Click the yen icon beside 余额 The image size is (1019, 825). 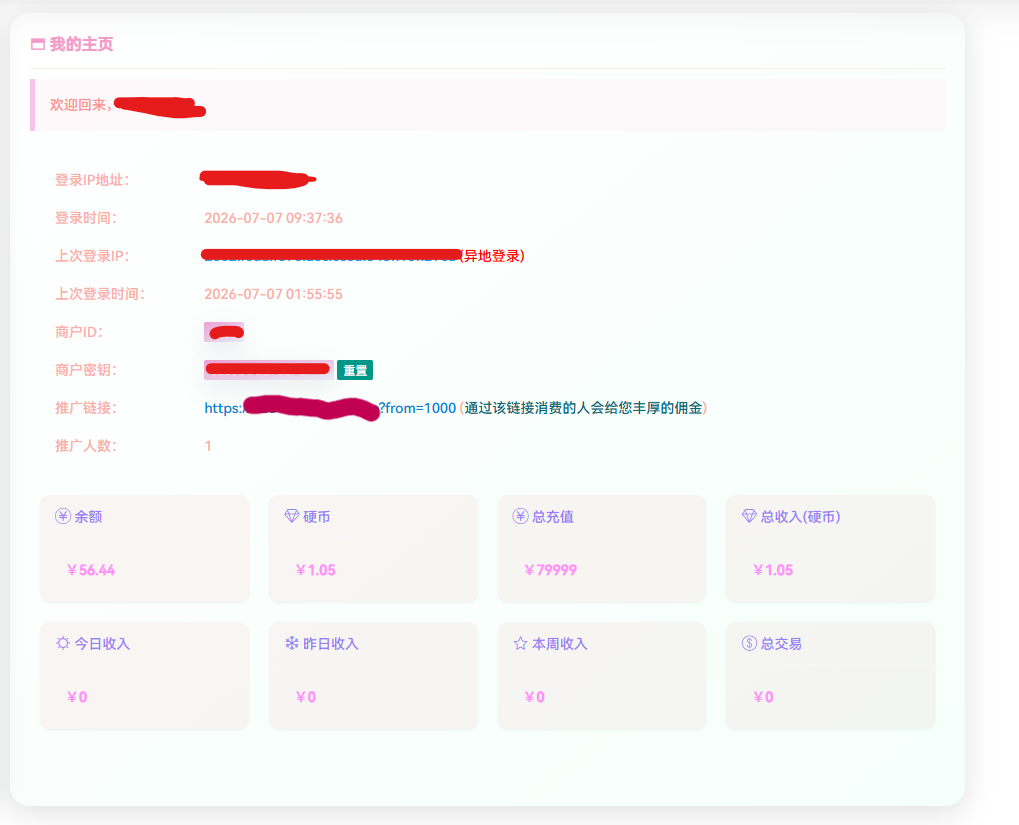(x=62, y=516)
